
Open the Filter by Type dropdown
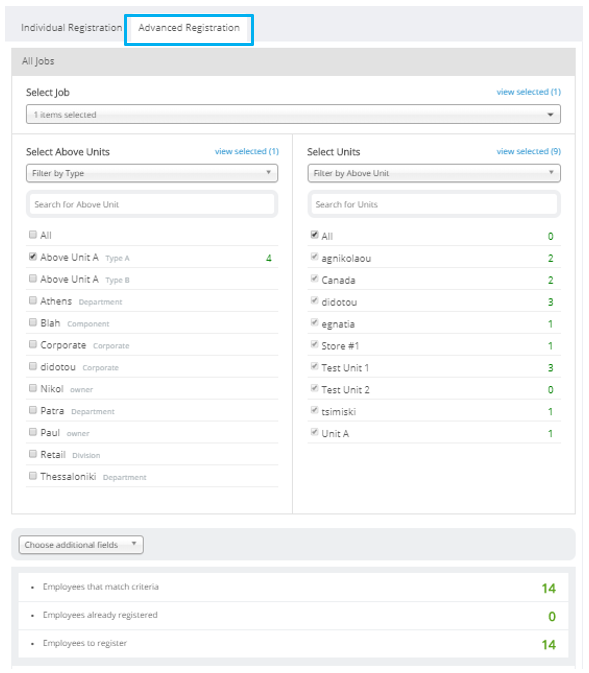152,173
